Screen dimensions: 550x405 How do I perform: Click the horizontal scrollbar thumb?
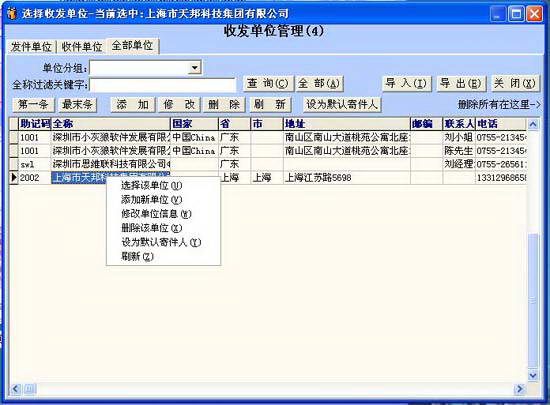pos(29,389)
